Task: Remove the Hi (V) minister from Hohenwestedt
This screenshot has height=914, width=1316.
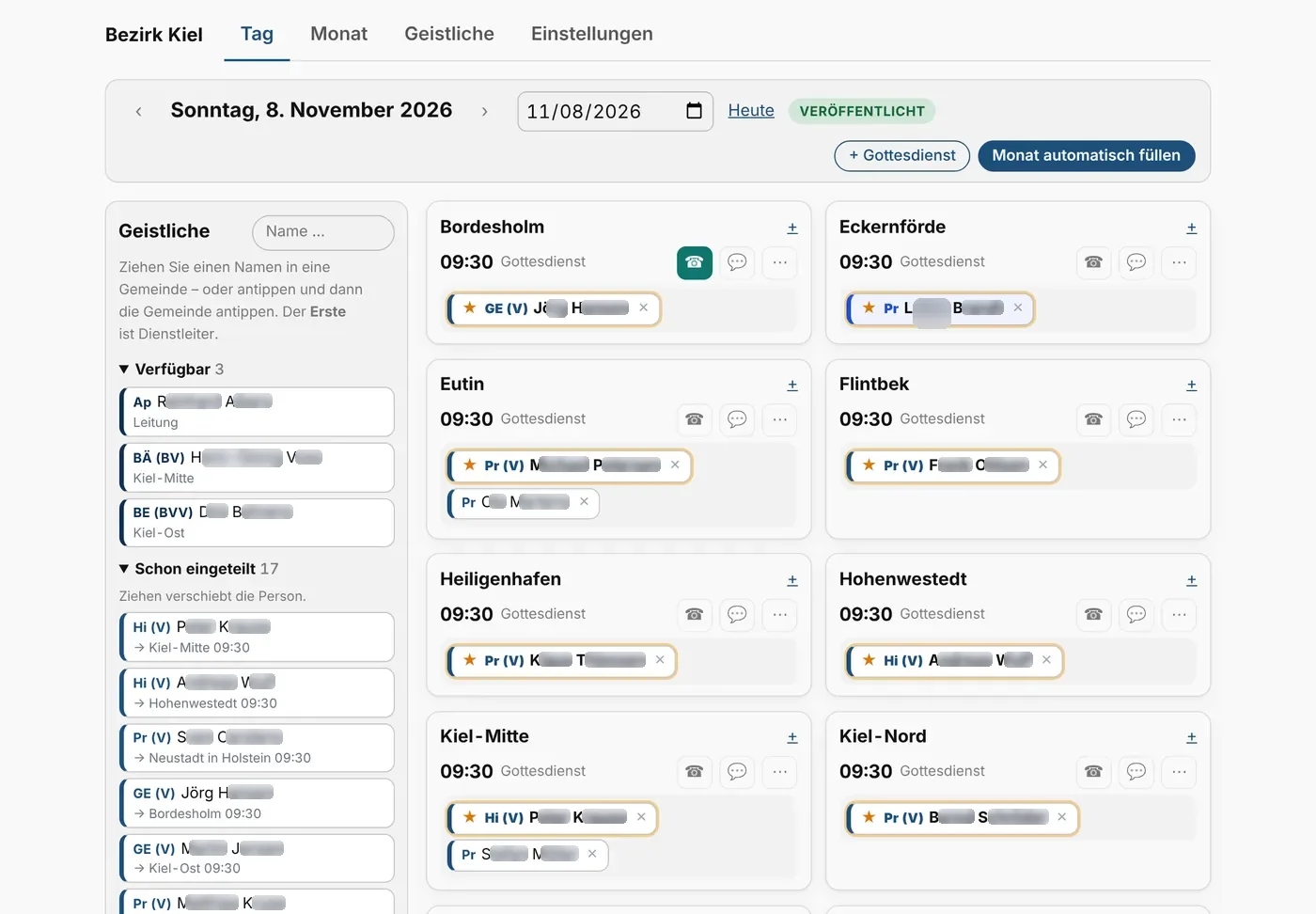Action: (x=1046, y=660)
